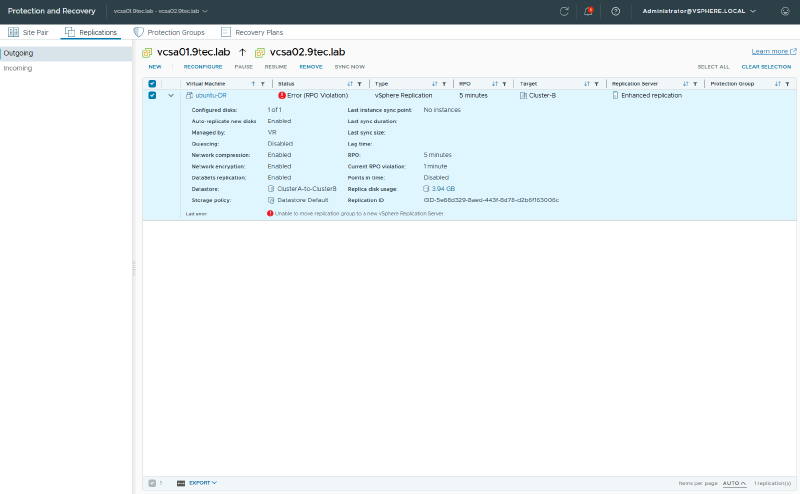Sort by Replication Server column
This screenshot has width=800, height=494.
(686, 84)
